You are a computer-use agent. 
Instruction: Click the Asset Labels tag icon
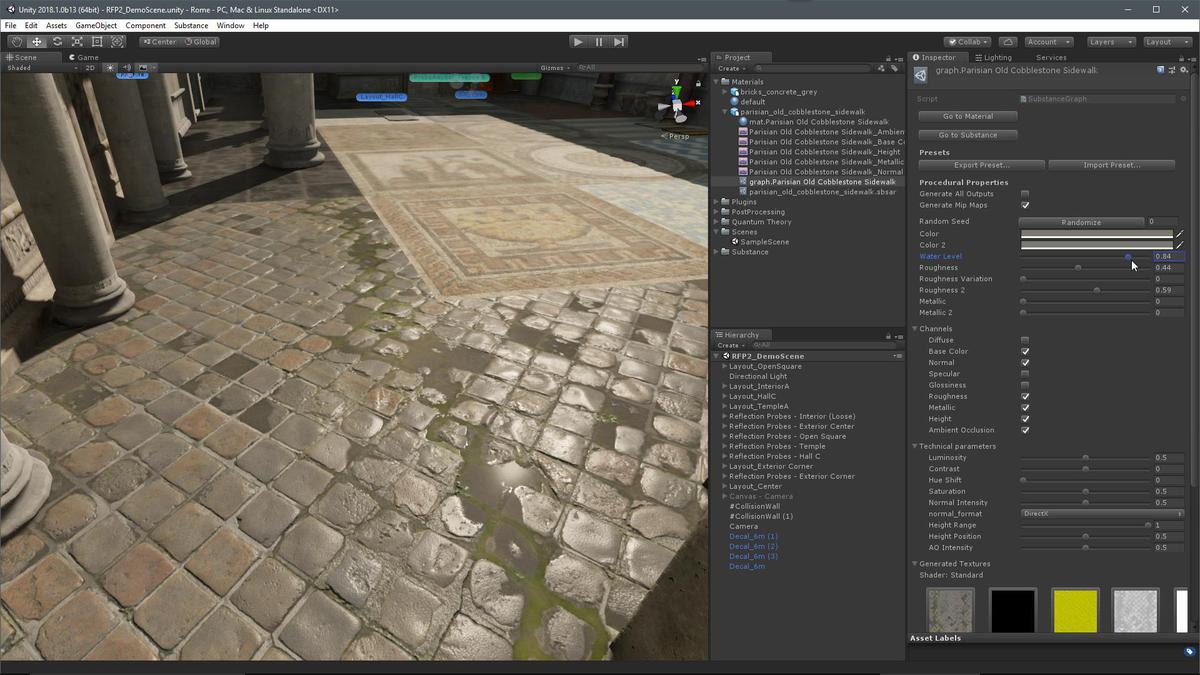[x=1189, y=651]
